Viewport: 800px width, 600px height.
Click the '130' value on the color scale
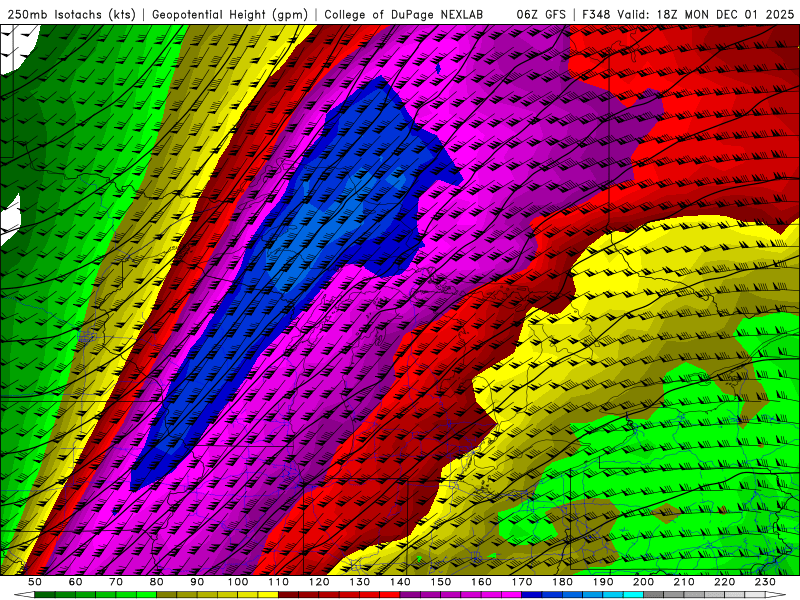point(359,582)
